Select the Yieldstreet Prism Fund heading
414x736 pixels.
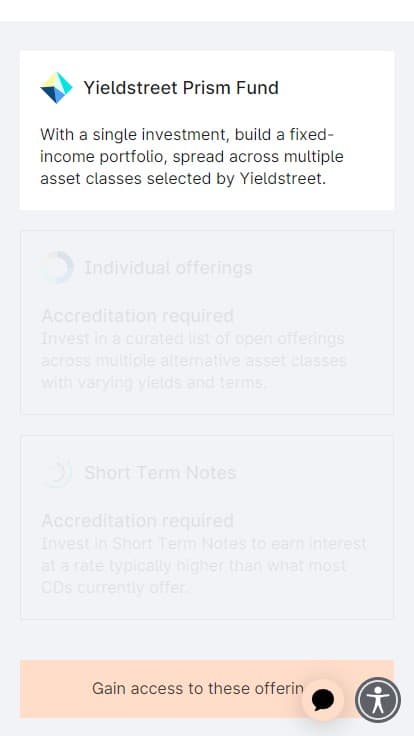[x=181, y=88]
